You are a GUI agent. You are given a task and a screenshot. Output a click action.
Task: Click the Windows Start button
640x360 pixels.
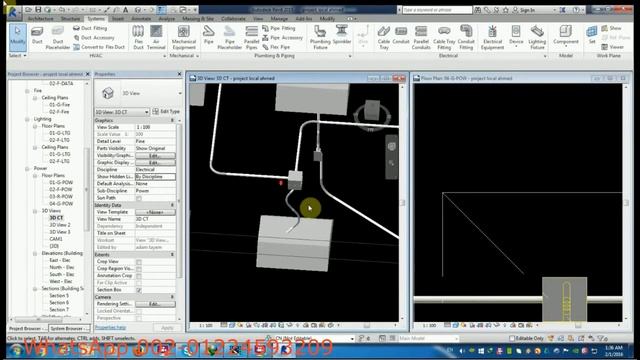[16, 351]
